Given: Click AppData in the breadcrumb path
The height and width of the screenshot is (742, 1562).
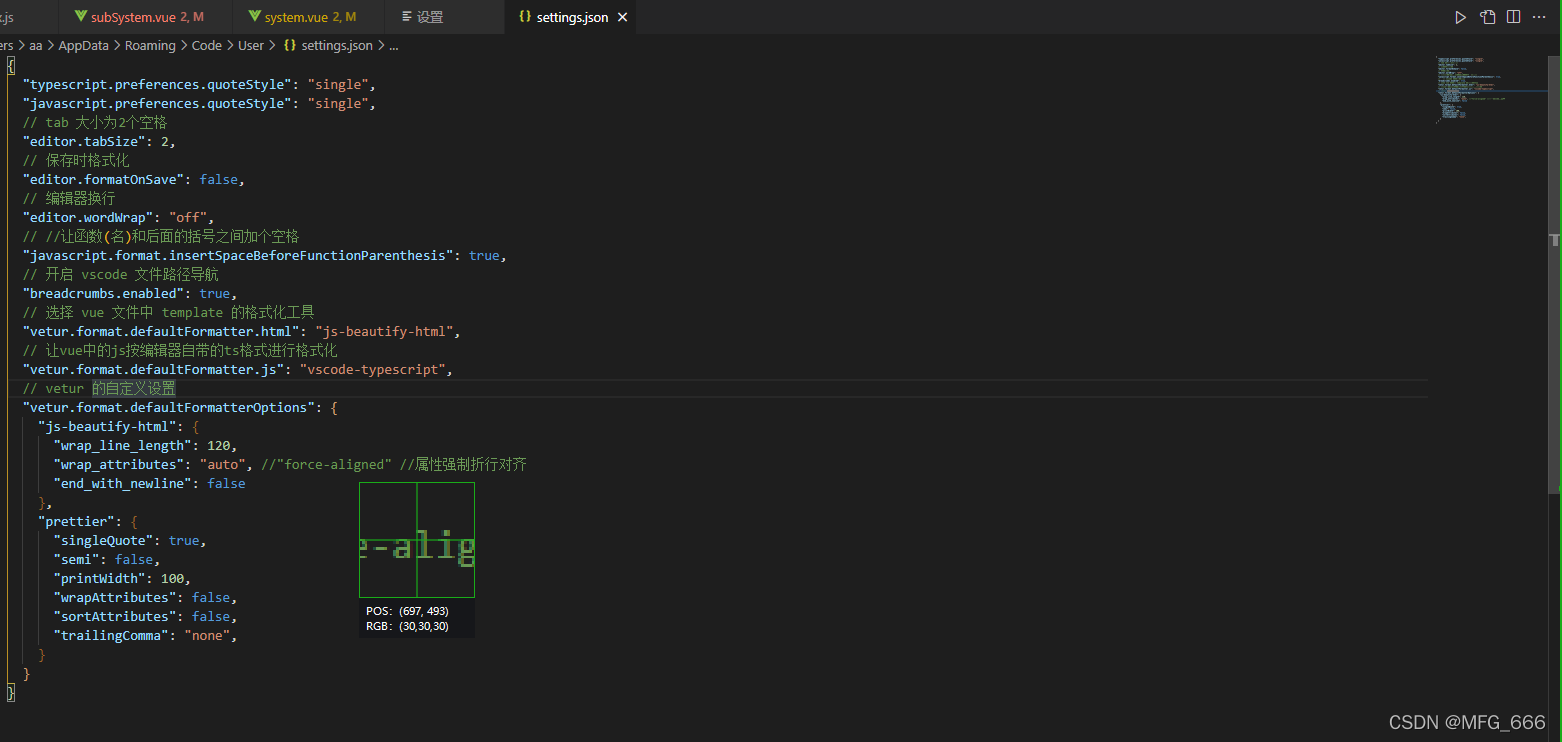Looking at the screenshot, I should (x=83, y=45).
